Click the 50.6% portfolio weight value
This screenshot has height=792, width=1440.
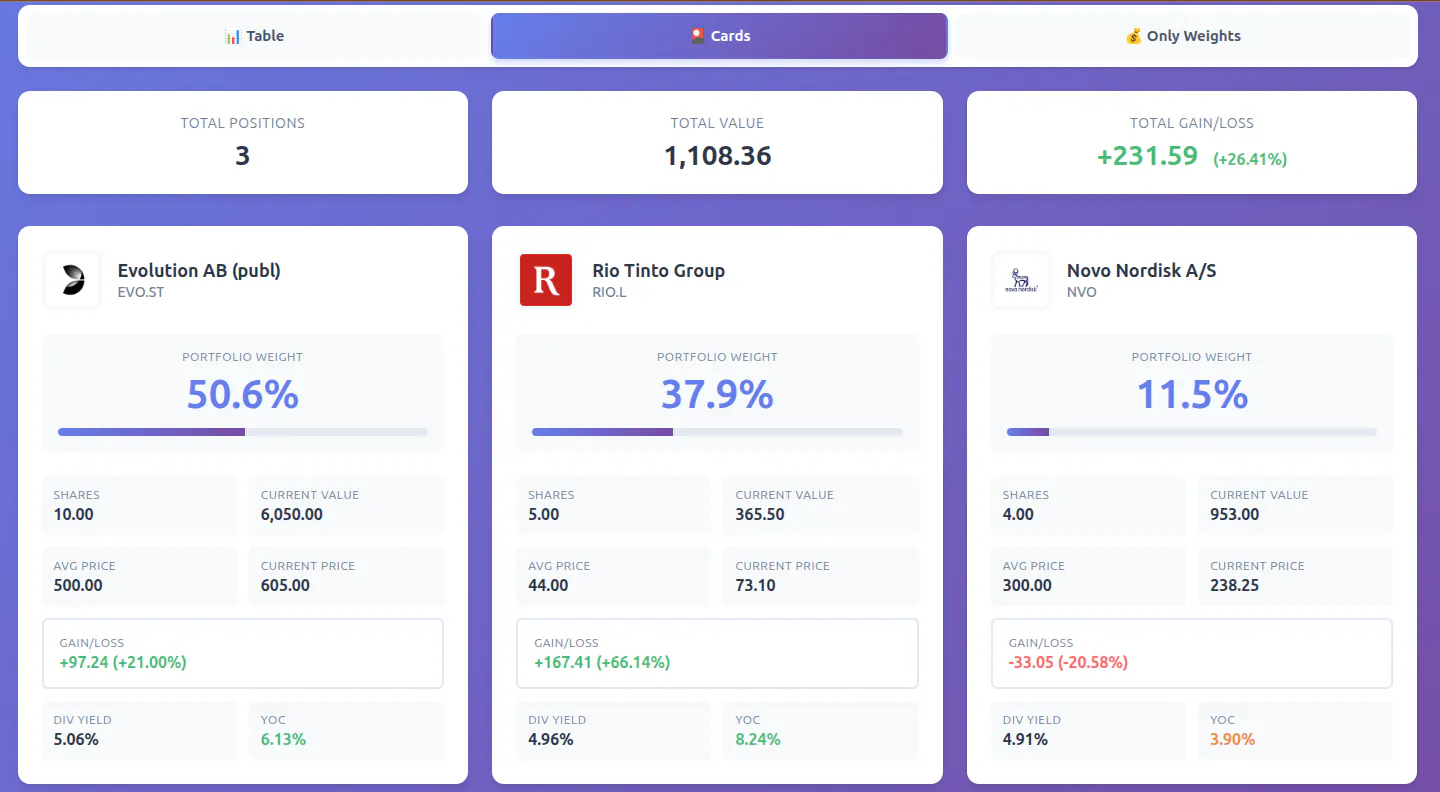click(243, 394)
